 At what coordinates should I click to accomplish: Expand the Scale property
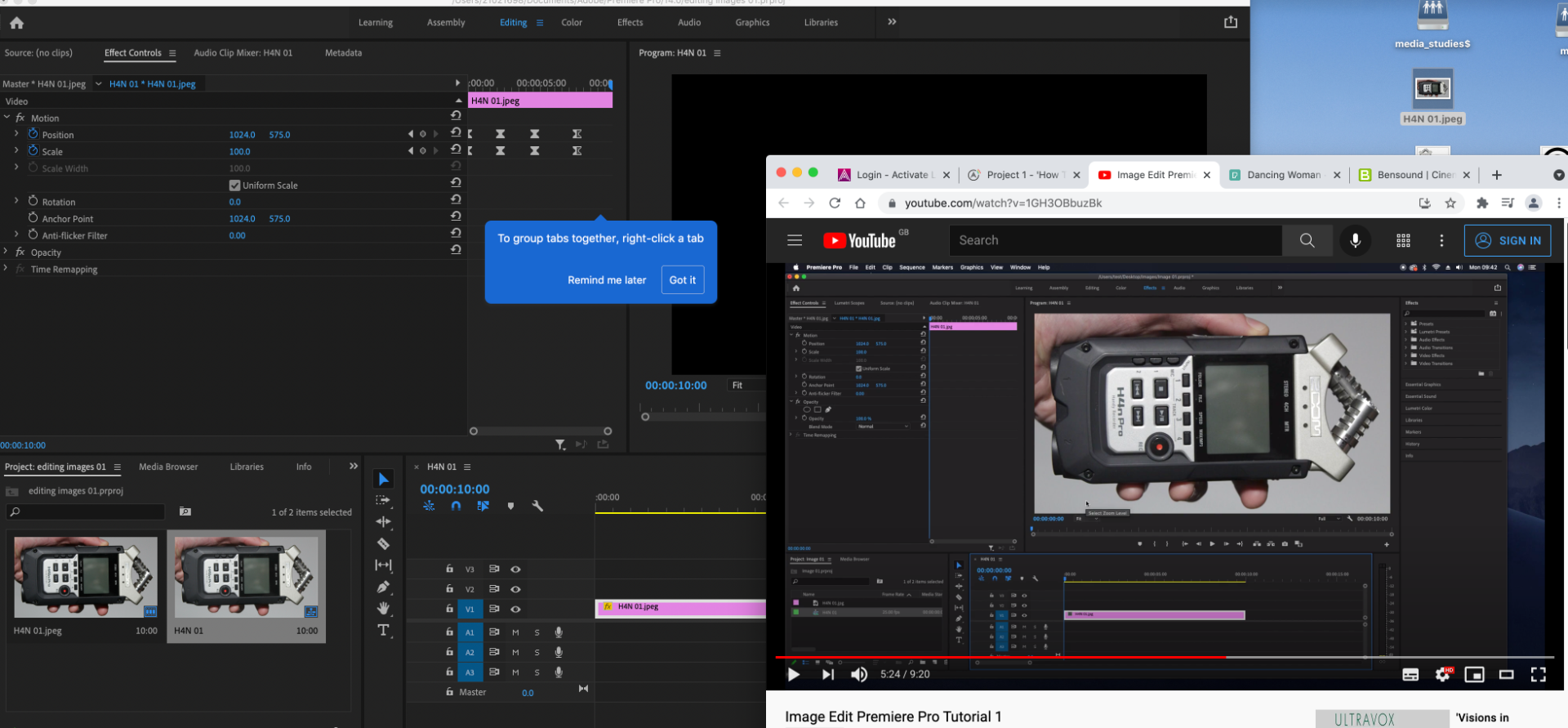point(16,150)
